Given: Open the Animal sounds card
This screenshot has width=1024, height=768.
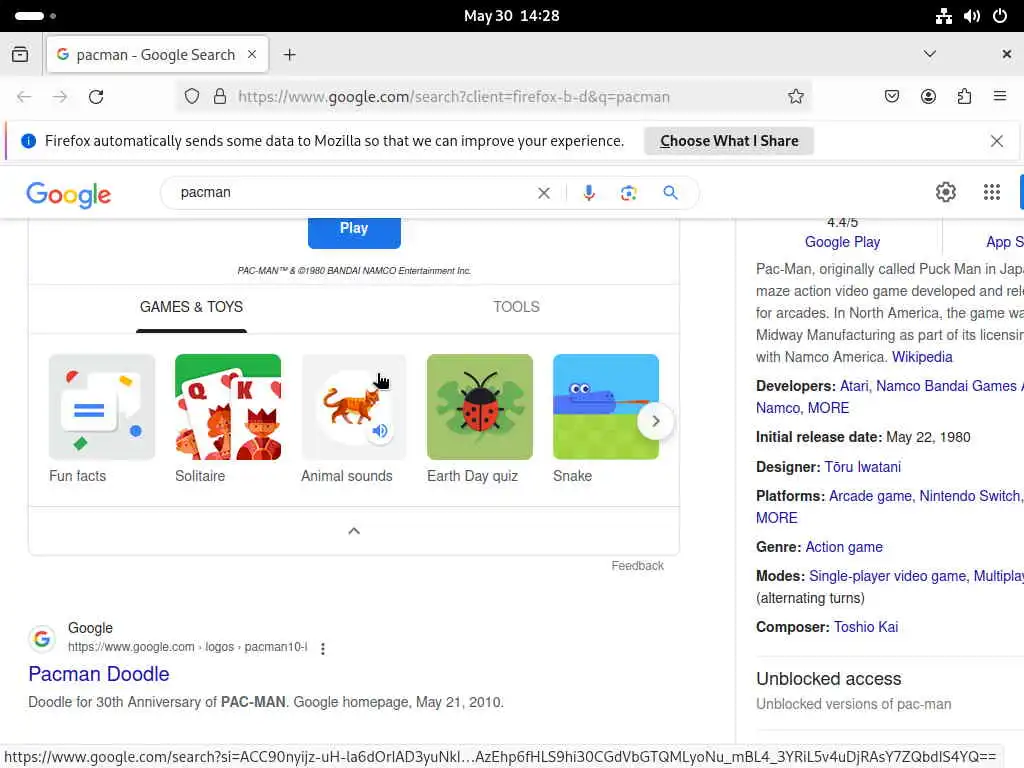Looking at the screenshot, I should [x=354, y=419].
